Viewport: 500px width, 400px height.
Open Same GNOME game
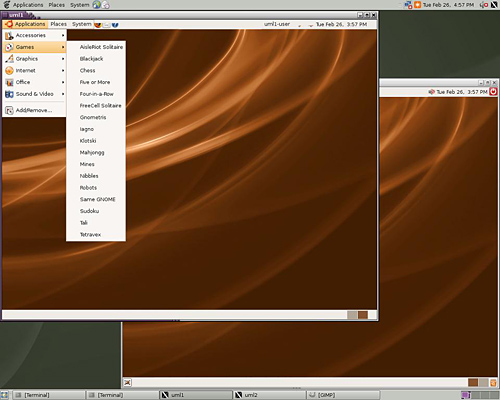coord(96,199)
